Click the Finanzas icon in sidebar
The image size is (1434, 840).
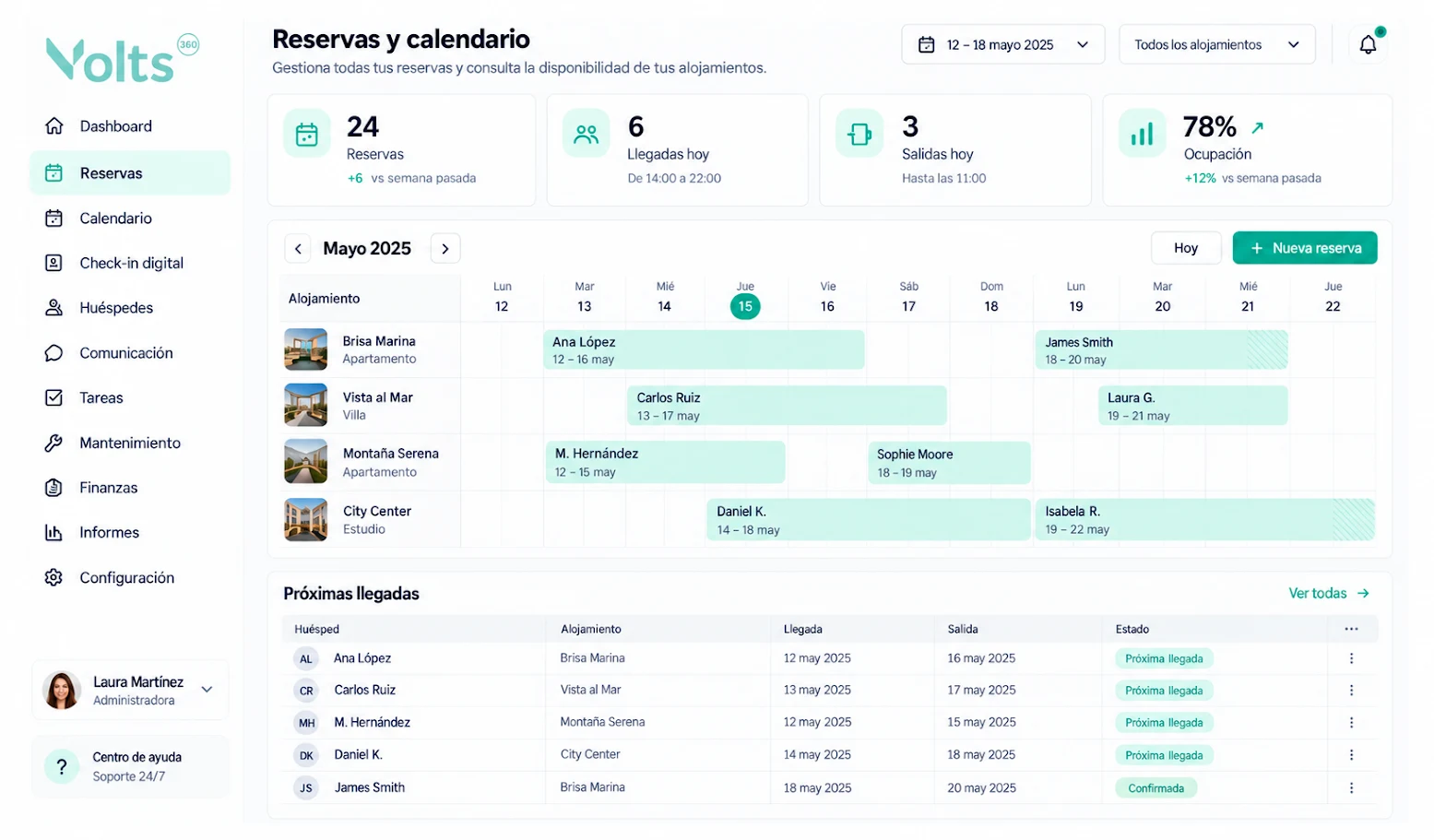tap(54, 488)
